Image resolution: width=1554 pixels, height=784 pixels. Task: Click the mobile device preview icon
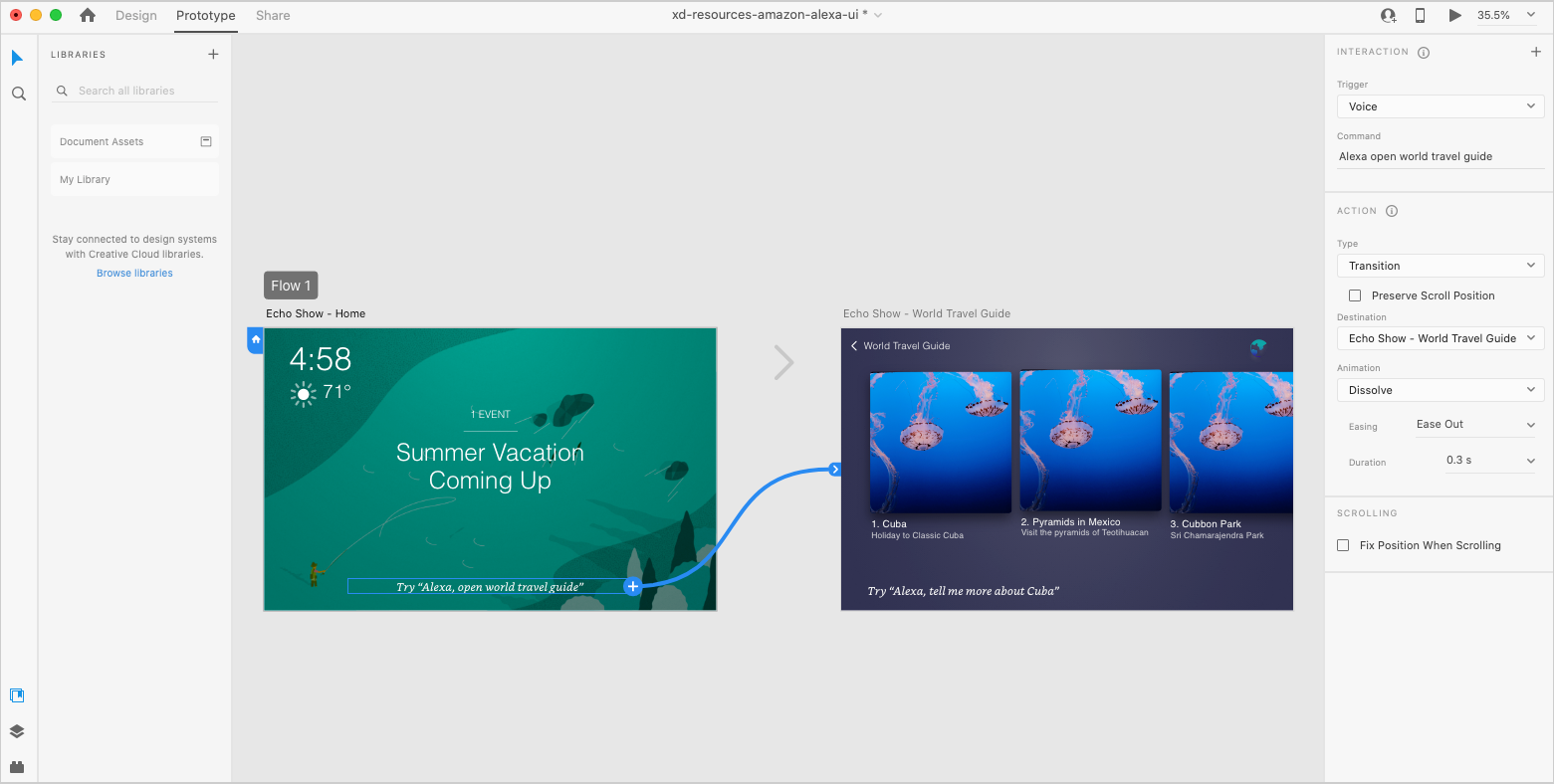click(1420, 15)
